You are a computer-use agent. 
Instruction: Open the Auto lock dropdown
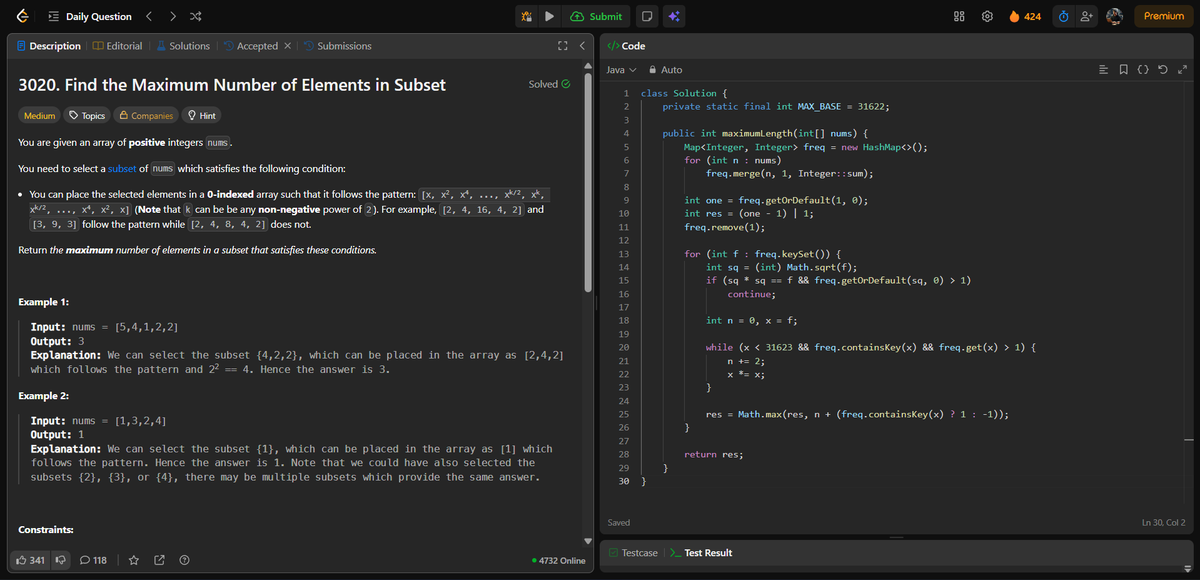[666, 70]
